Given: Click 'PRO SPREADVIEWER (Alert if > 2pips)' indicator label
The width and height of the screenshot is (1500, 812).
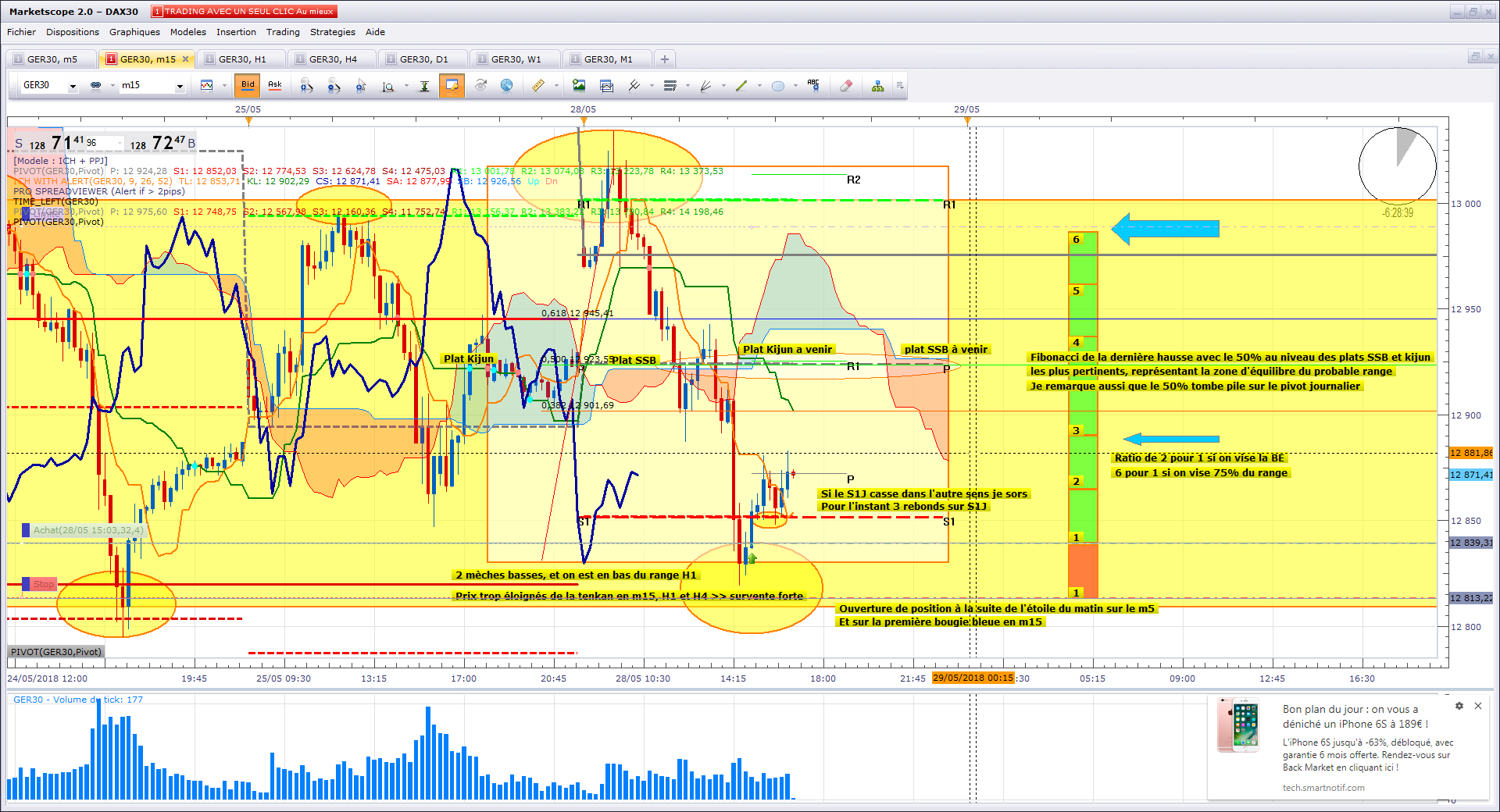Looking at the screenshot, I should coord(99,191).
